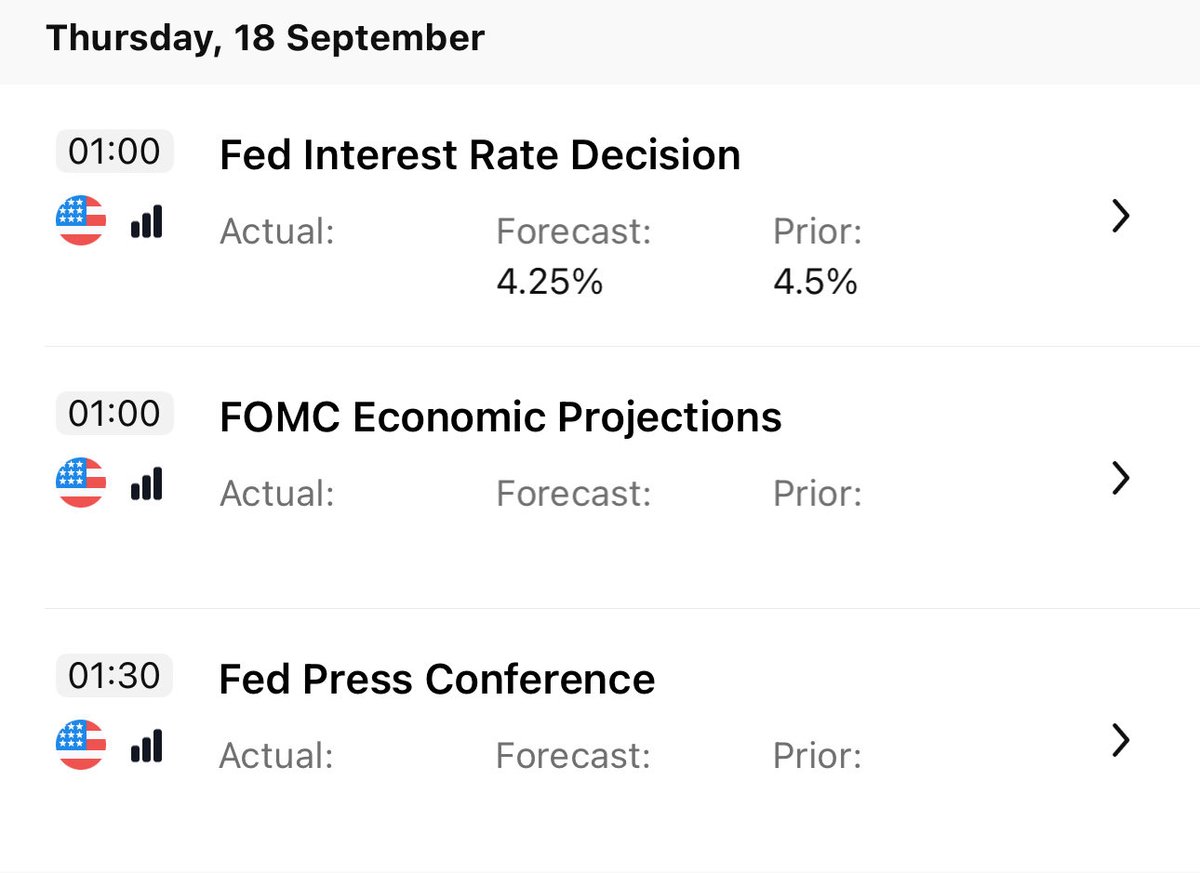Click the 01:30 time badge
The height and width of the screenshot is (873, 1200).
point(114,676)
